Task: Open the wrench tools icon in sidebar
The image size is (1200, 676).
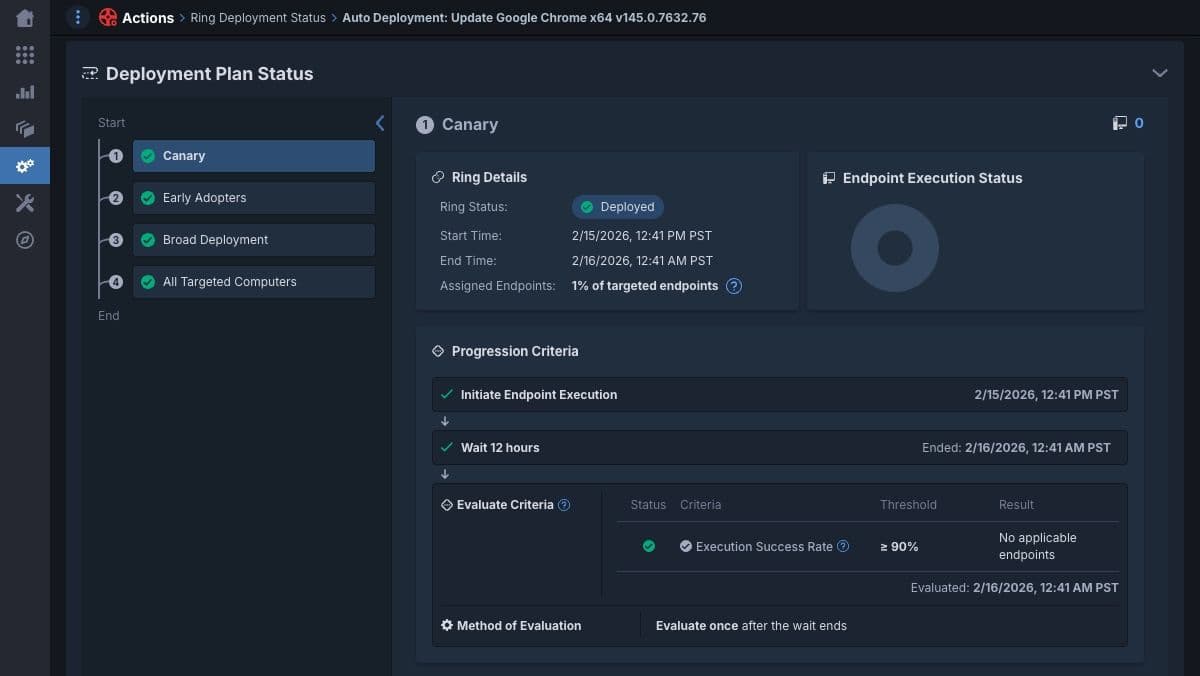Action: coord(25,203)
